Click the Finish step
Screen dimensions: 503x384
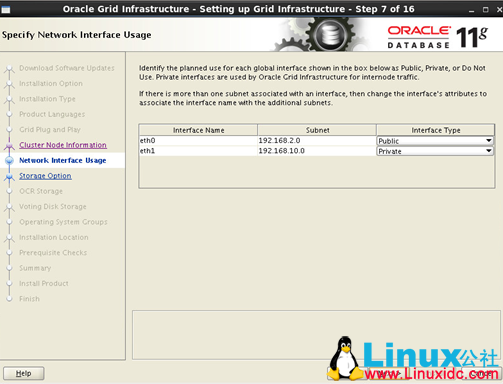tap(29, 299)
